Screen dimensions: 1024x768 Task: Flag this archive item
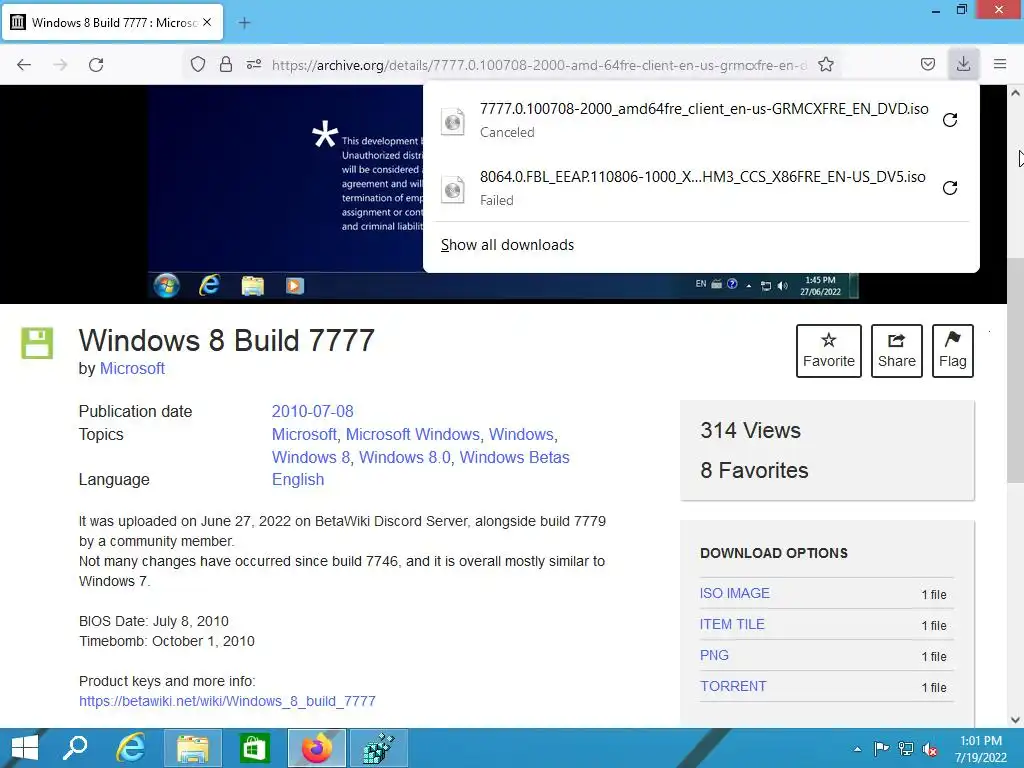coord(953,351)
